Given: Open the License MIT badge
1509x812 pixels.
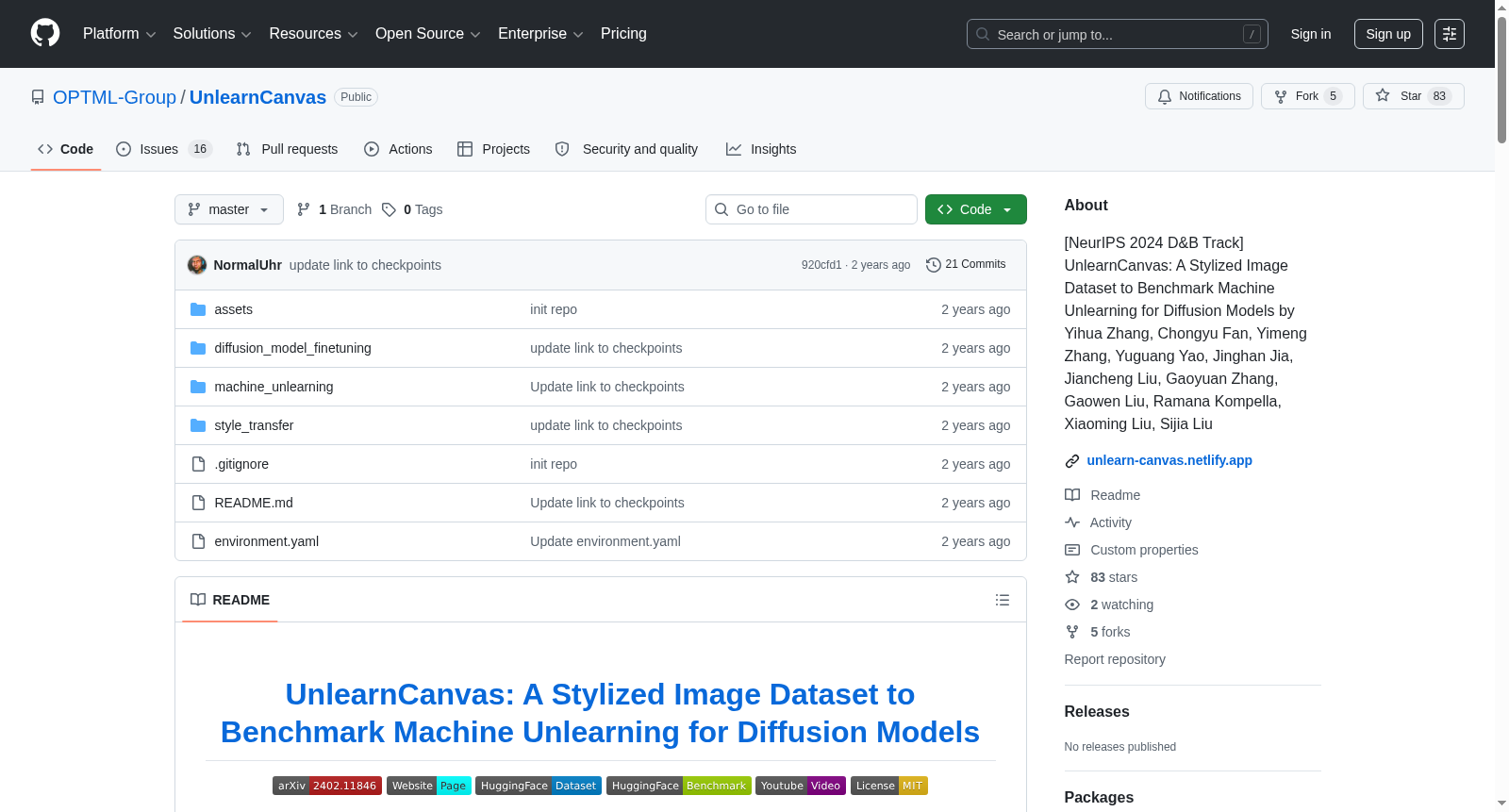Looking at the screenshot, I should point(889,786).
